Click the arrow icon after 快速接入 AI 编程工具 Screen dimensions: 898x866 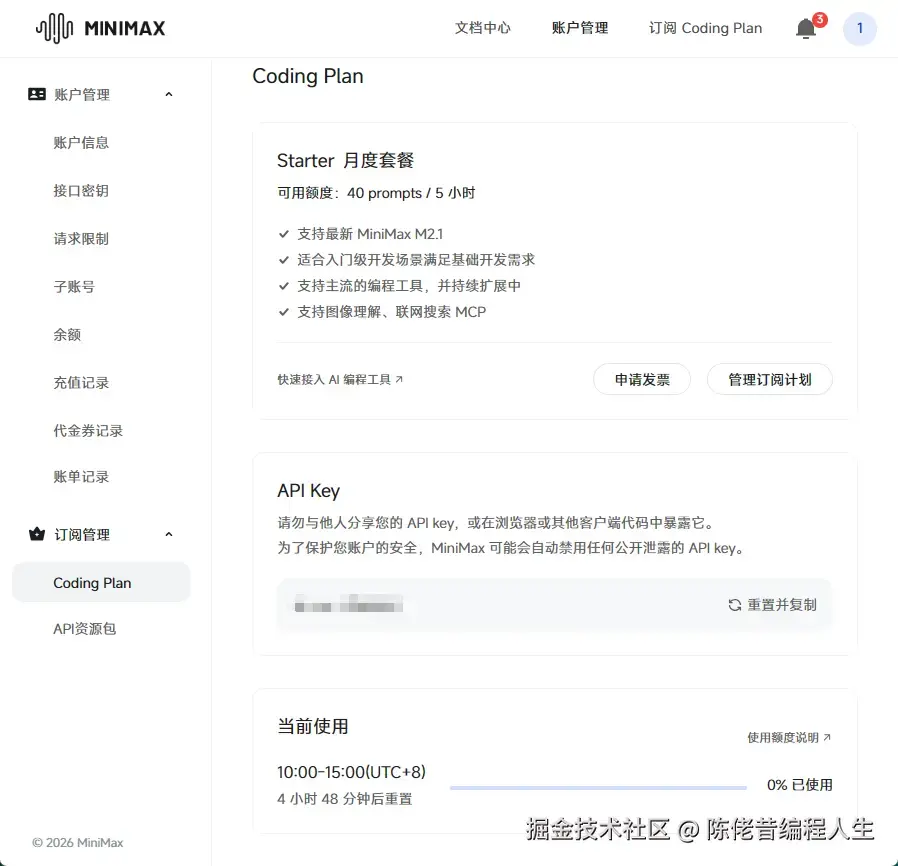[398, 380]
